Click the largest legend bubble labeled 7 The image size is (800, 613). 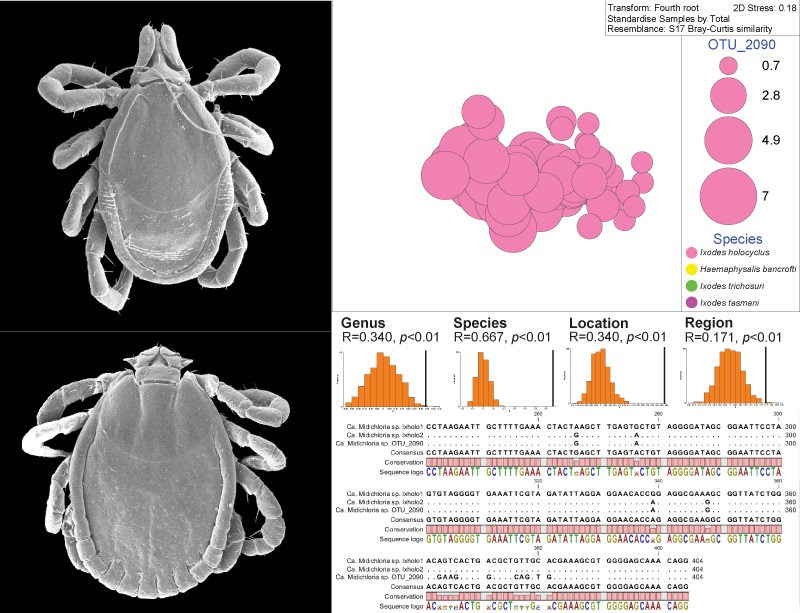tap(728, 196)
